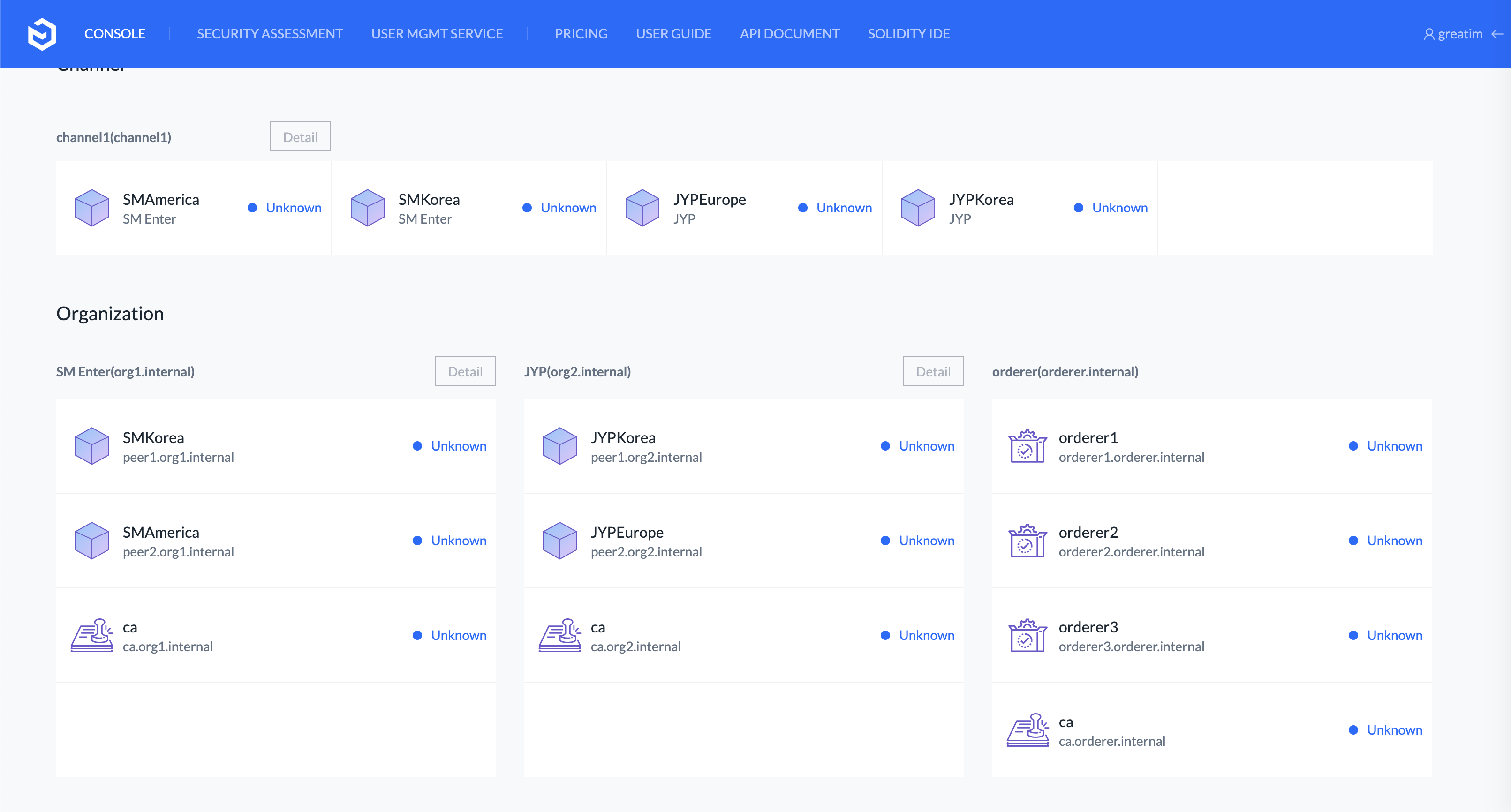
Task: Go to the Solidity IDE menu item
Action: (x=908, y=34)
